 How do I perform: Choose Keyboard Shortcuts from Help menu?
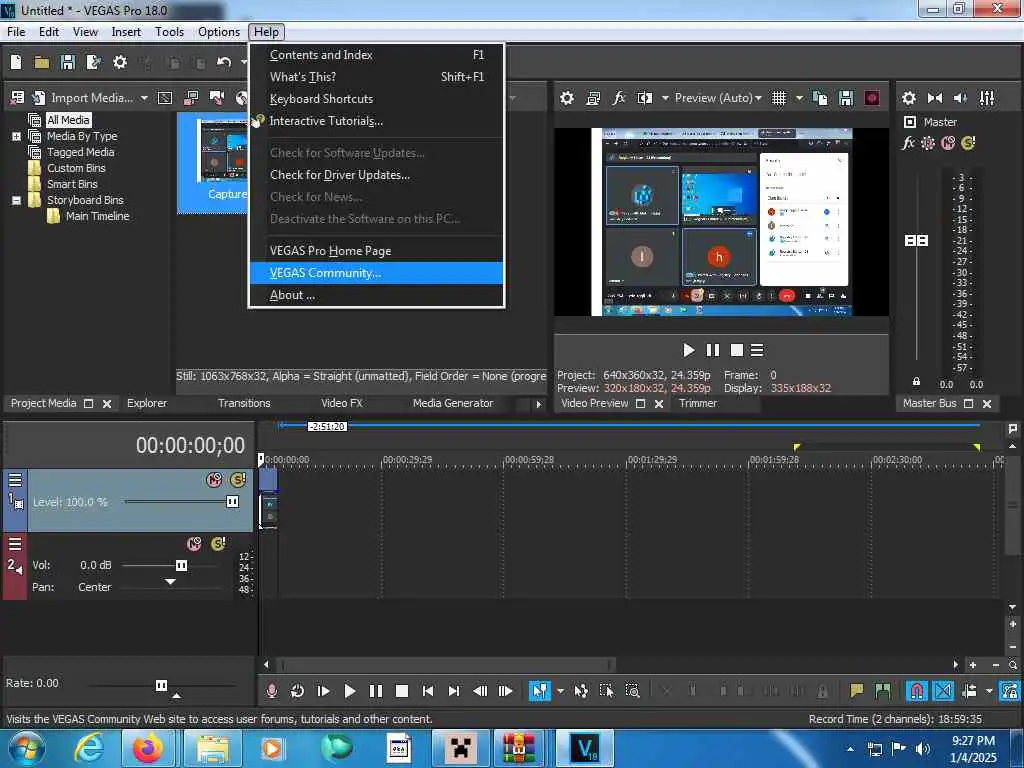376,99
